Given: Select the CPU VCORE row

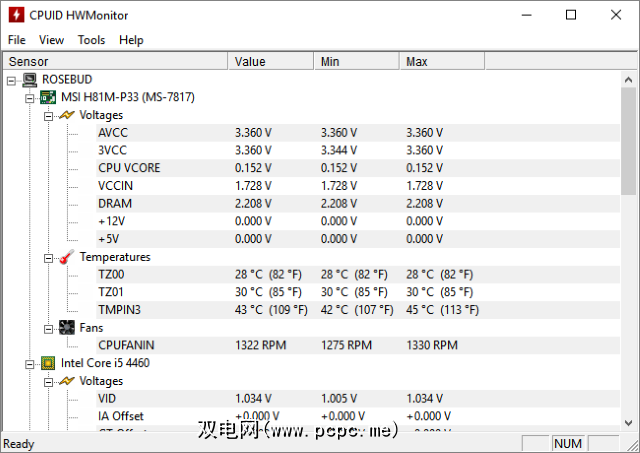Looking at the screenshot, I should pos(358,168).
